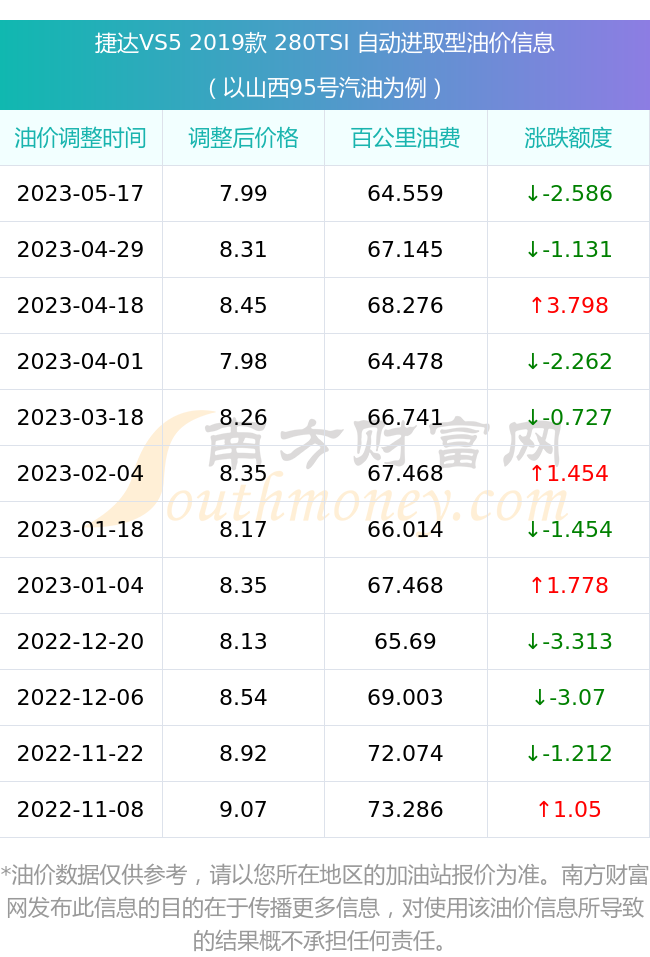Viewport: 650px width, 957px height.
Task: Click the down arrow beside -2.262
Action: [533, 361]
